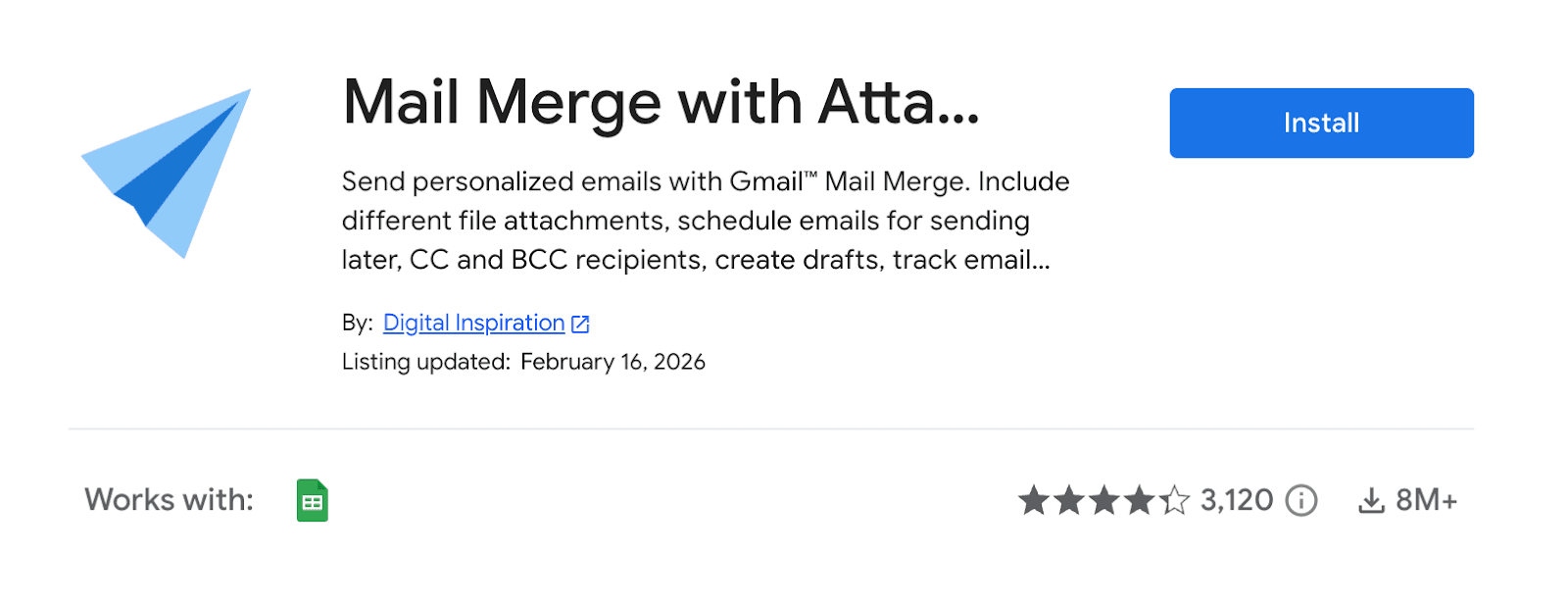Image resolution: width=1568 pixels, height=602 pixels.
Task: Click the first filled rating star
Action: 1034,501
